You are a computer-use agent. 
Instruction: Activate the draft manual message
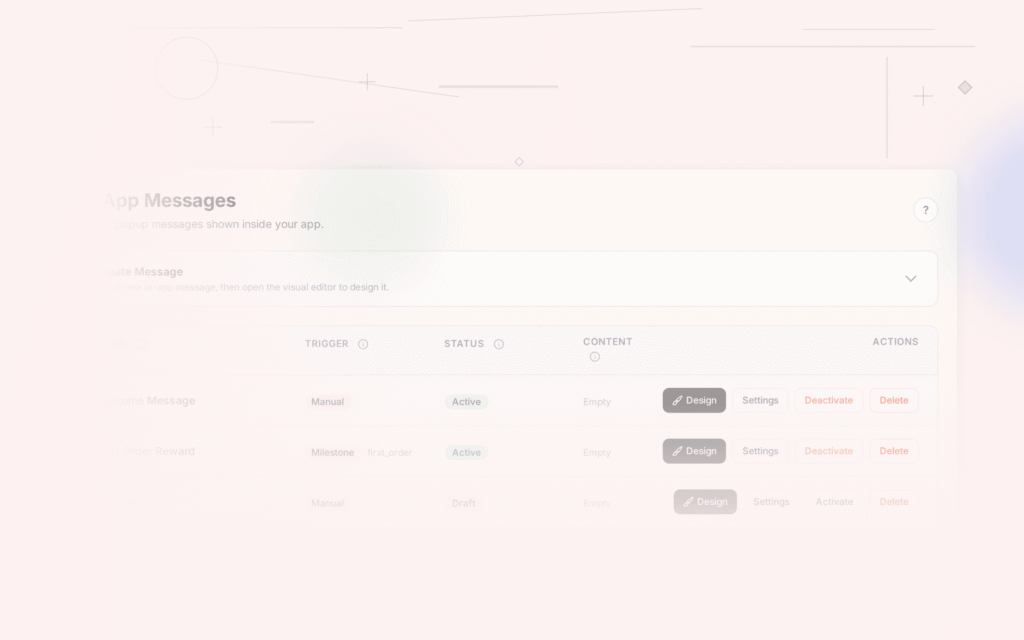pos(834,501)
